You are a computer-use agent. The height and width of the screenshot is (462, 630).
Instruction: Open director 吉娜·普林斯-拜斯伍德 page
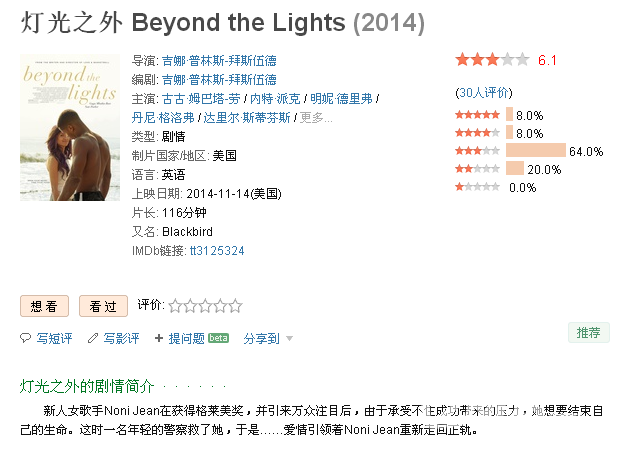[x=219, y=61]
